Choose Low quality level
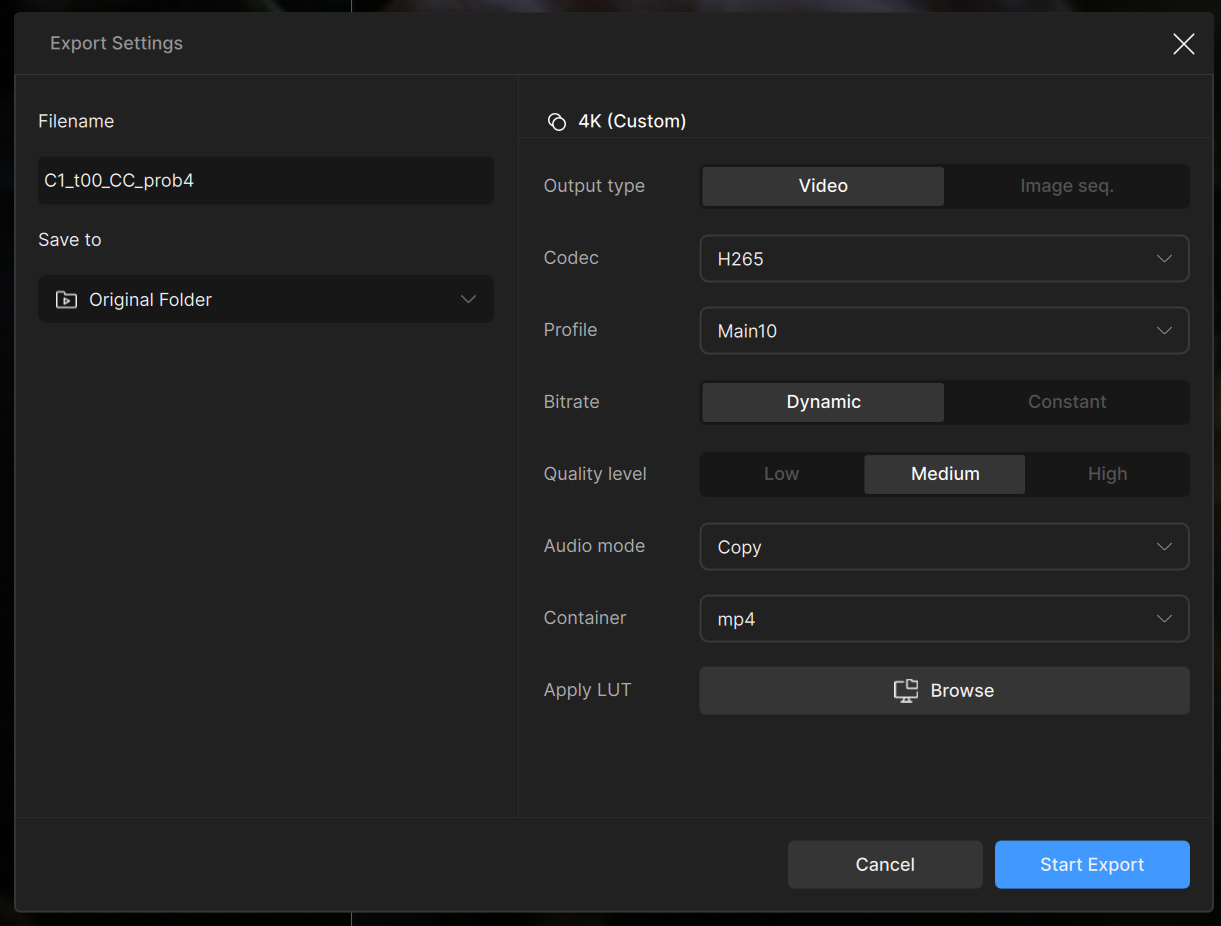1221x926 pixels. point(781,474)
